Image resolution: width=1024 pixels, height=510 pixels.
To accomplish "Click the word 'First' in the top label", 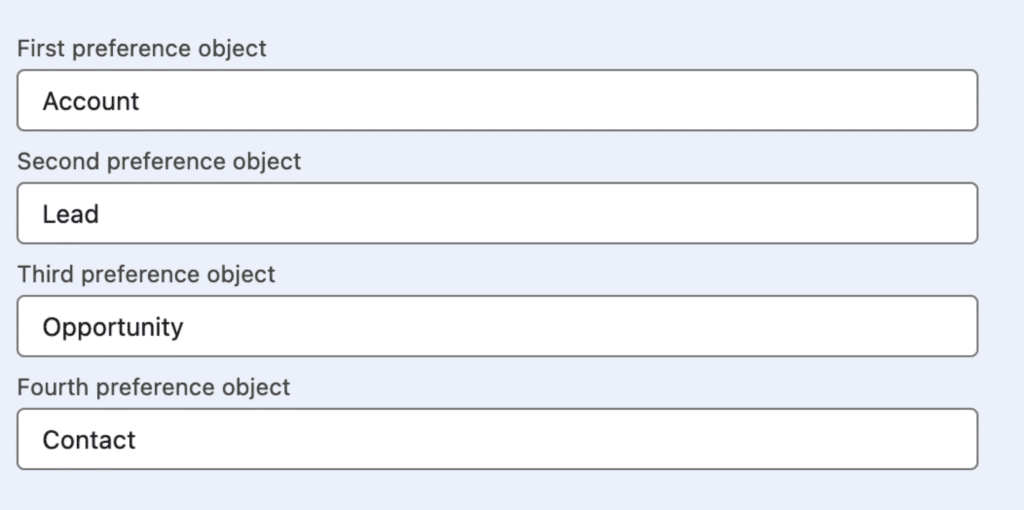I will click(x=37, y=48).
